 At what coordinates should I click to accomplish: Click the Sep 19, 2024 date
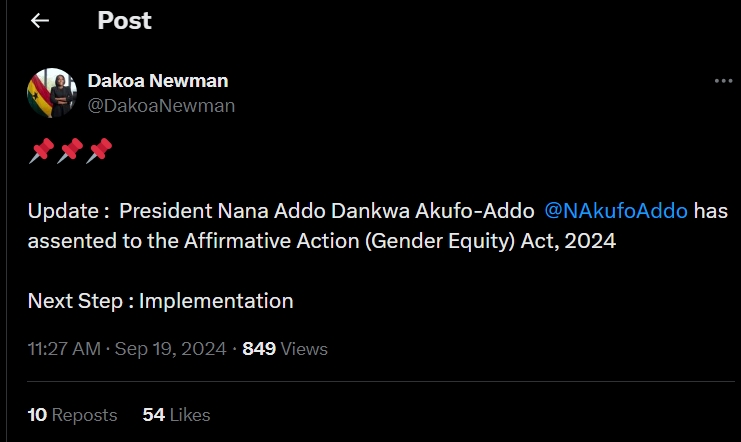click(x=172, y=349)
